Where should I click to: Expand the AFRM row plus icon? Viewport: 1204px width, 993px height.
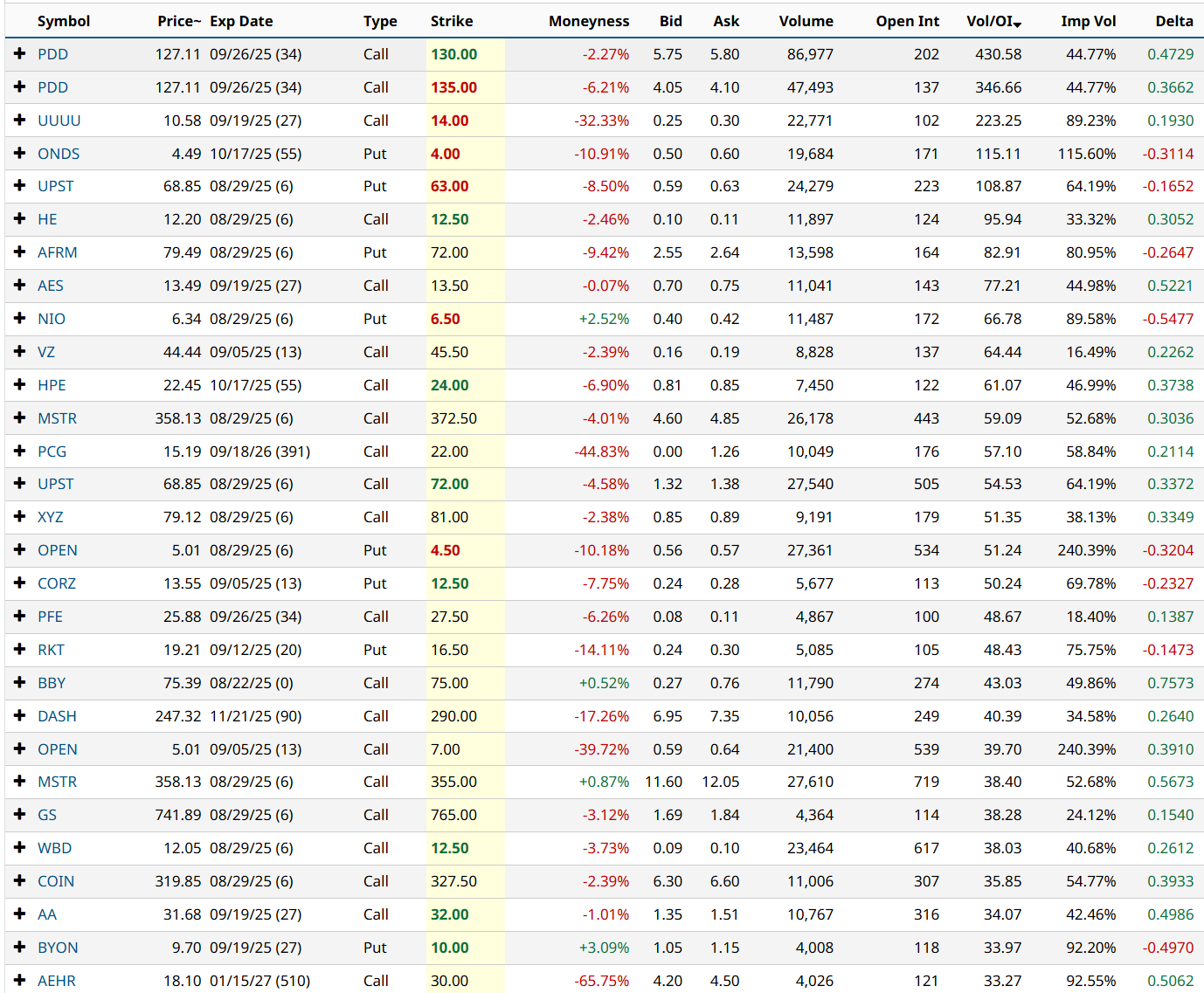[x=19, y=252]
